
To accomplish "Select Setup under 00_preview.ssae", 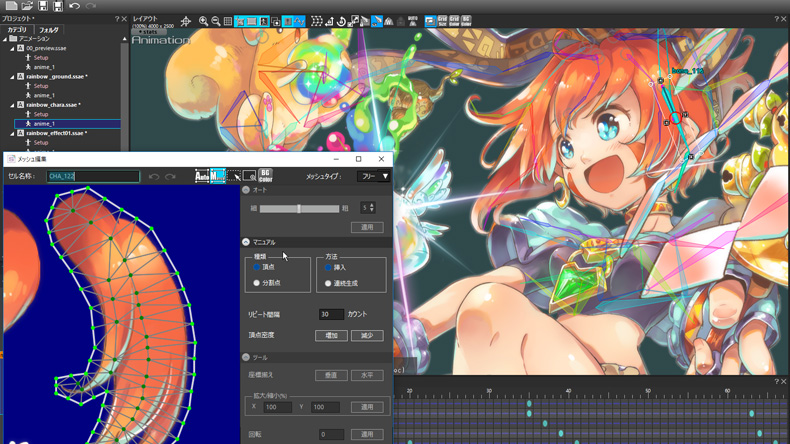I will point(41,57).
